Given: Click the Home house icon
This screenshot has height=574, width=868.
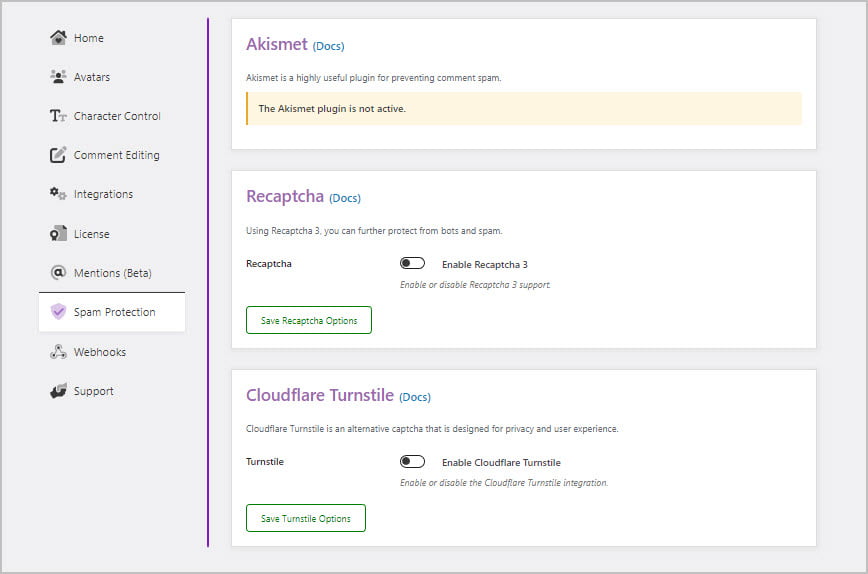Looking at the screenshot, I should (x=58, y=38).
